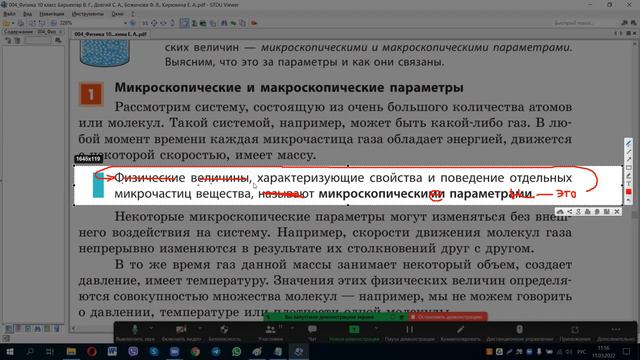640x360 pixels.
Task: Close the Lightshot capture selection
Action: point(617,211)
